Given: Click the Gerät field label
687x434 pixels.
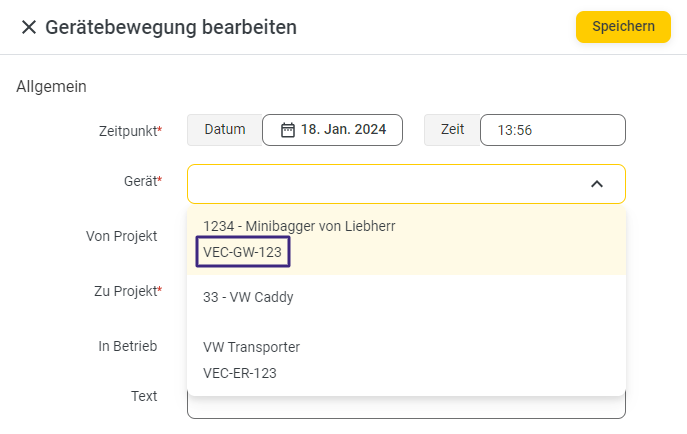Looking at the screenshot, I should 142,181.
